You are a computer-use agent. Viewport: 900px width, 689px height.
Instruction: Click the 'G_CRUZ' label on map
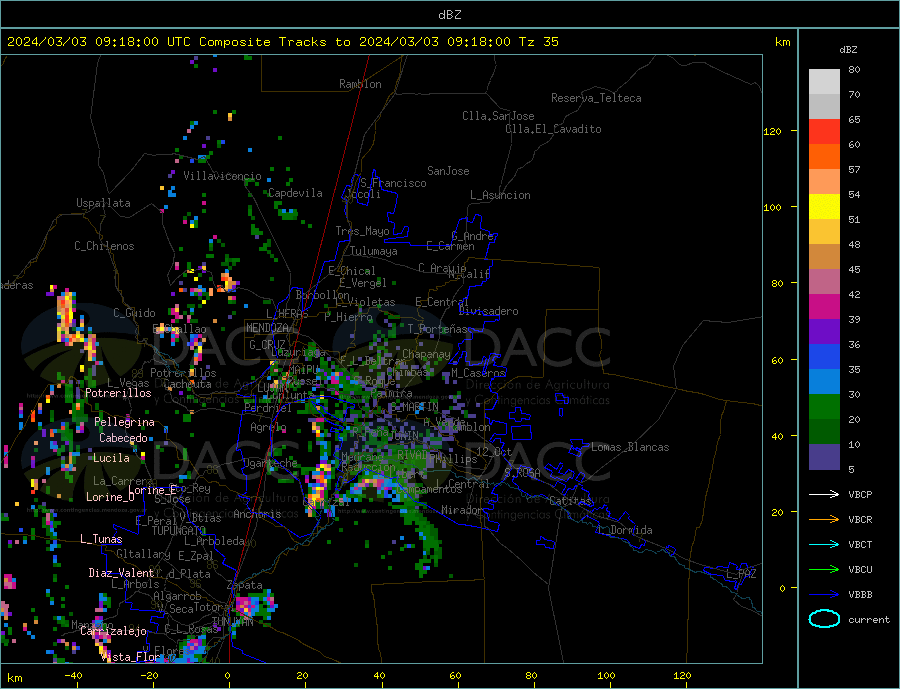[x=267, y=344]
